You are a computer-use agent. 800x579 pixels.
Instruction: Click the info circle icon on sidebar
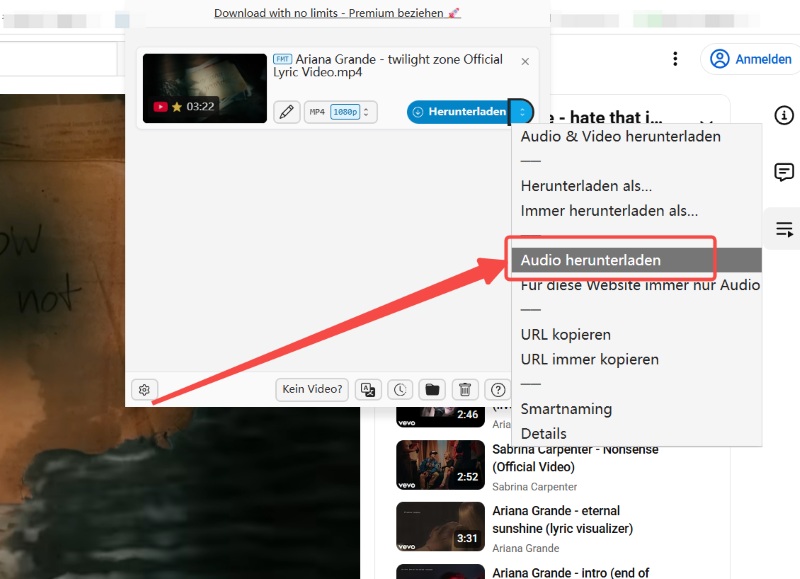[x=784, y=115]
